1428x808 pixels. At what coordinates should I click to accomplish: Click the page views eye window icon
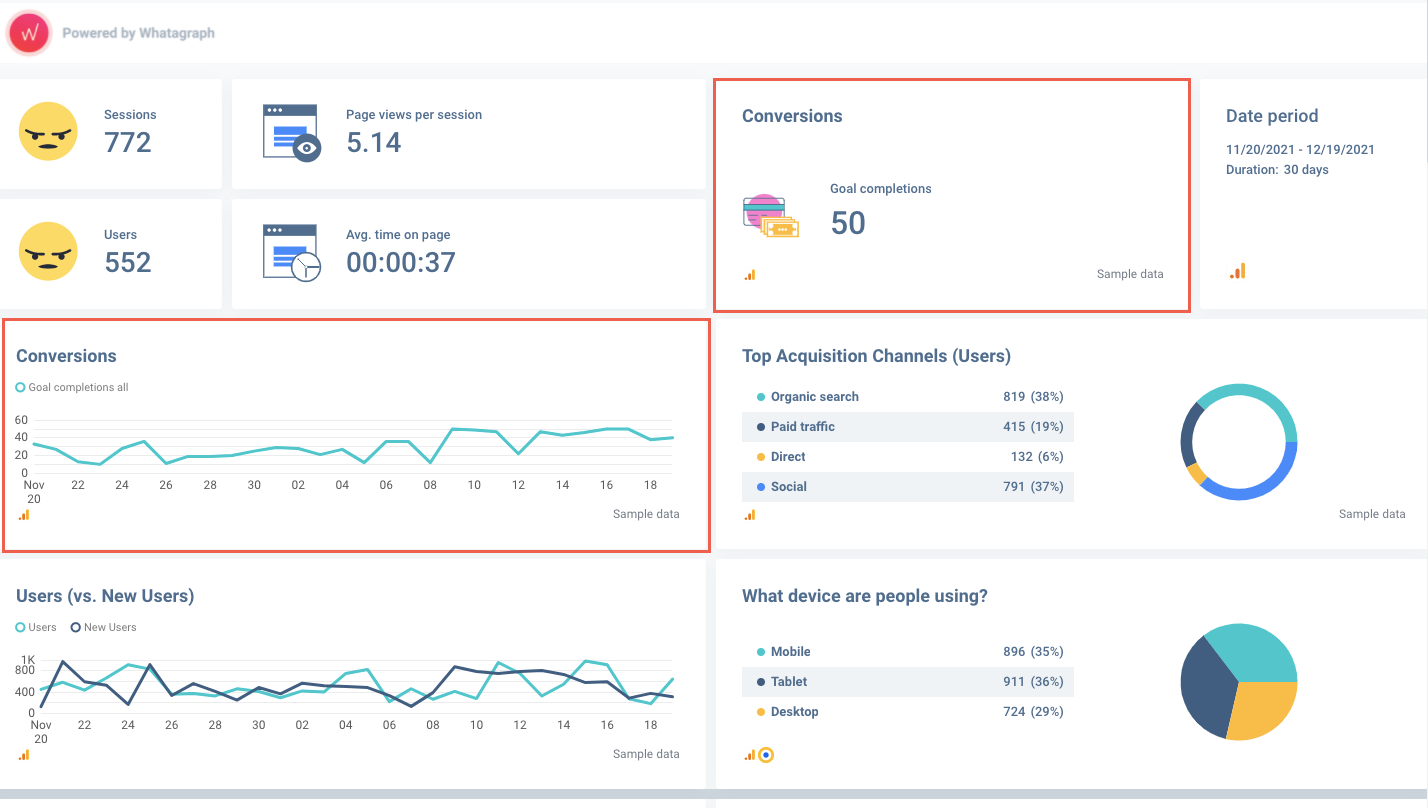pos(292,132)
